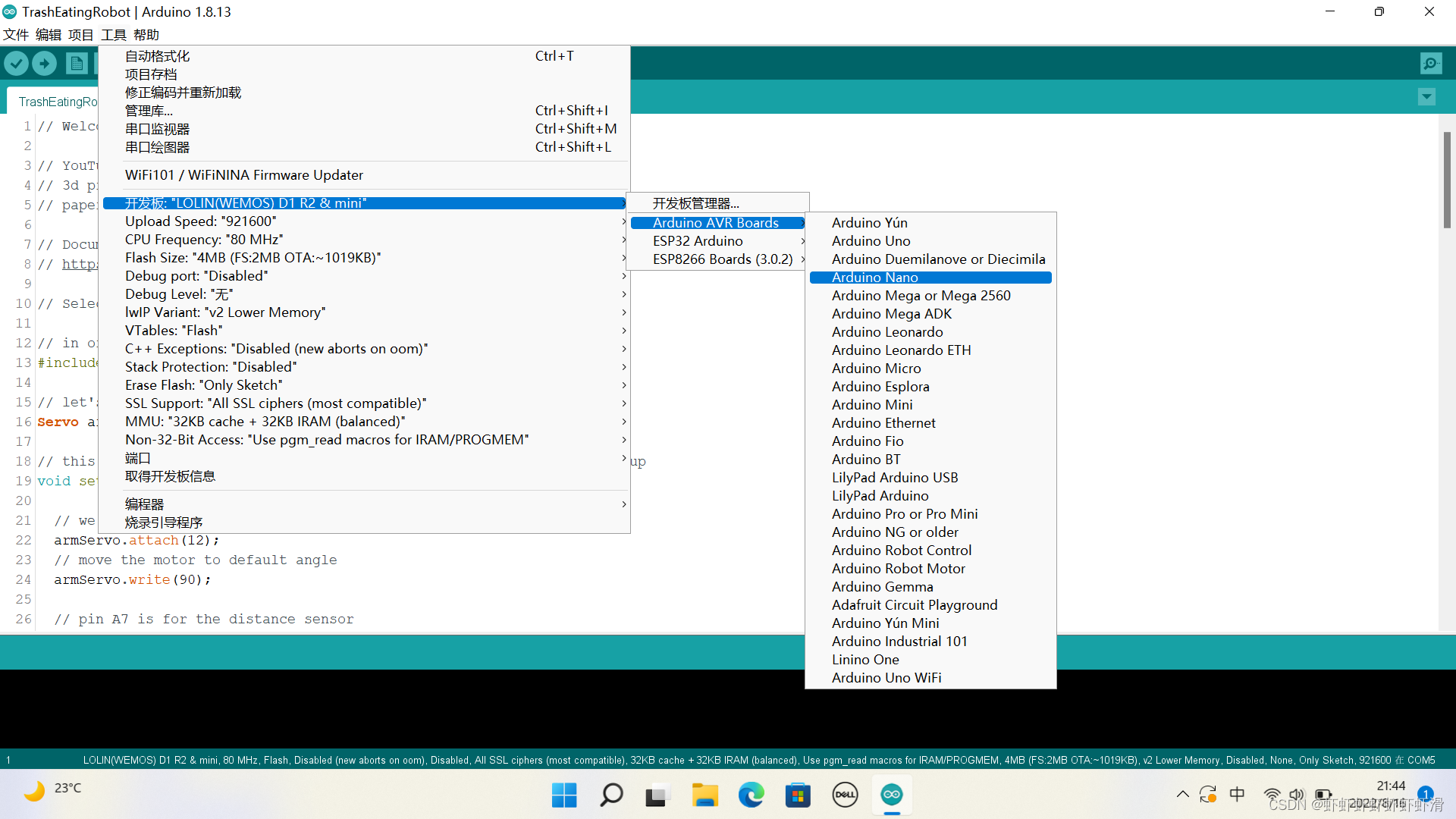
Task: Click the Arduino IDE taskbar icon
Action: (892, 795)
